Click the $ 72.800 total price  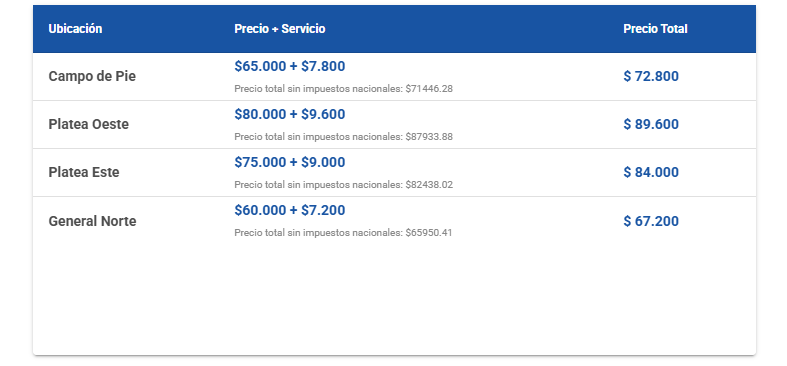[x=651, y=76]
